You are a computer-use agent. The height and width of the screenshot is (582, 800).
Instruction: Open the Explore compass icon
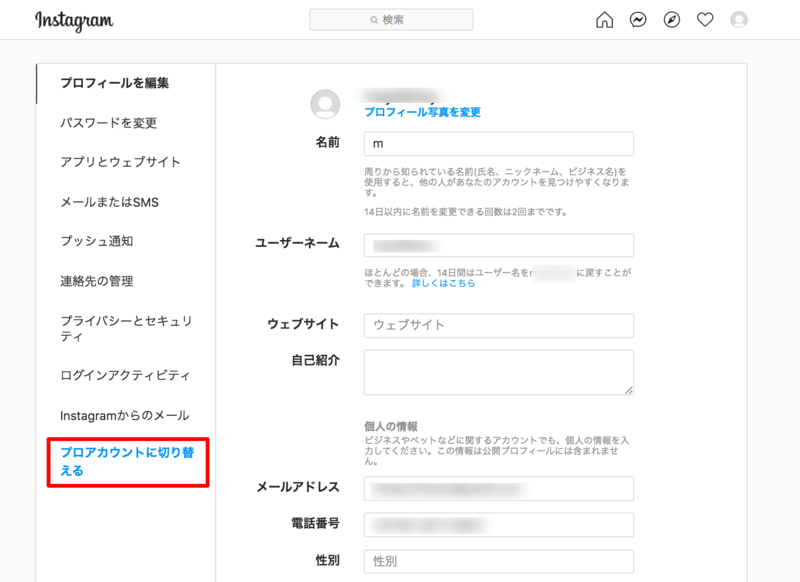pyautogui.click(x=671, y=20)
